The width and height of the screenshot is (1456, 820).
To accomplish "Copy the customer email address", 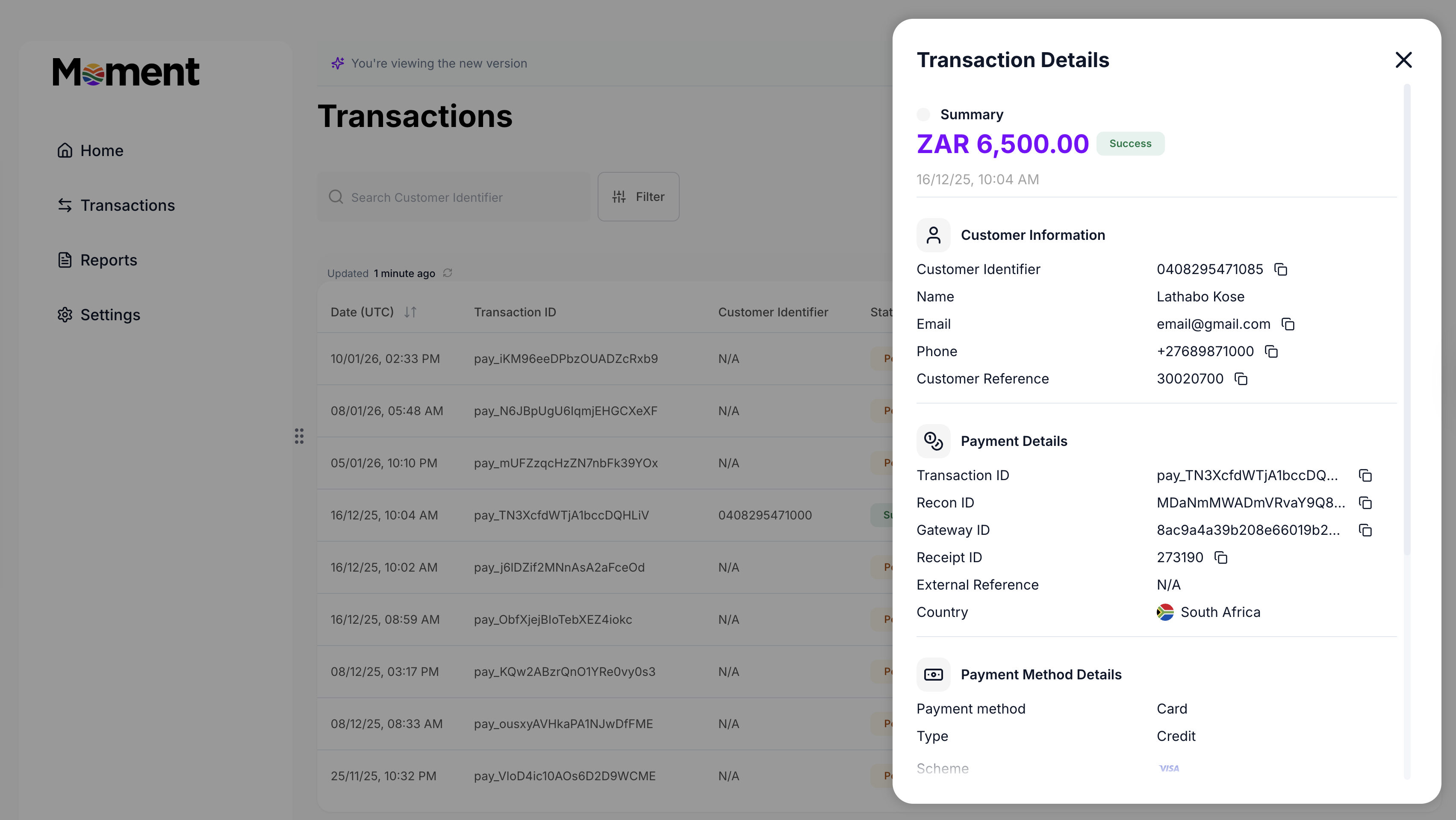I will (1288, 324).
